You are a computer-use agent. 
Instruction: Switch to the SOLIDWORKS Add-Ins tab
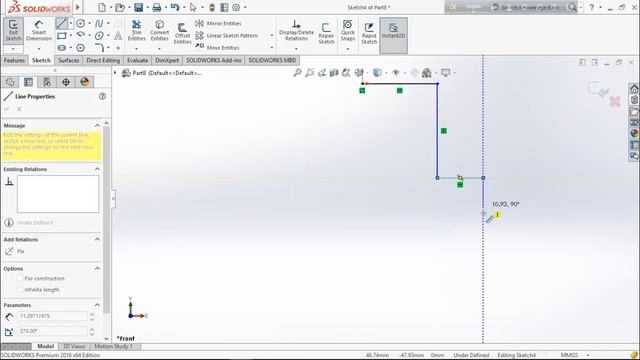(x=214, y=60)
